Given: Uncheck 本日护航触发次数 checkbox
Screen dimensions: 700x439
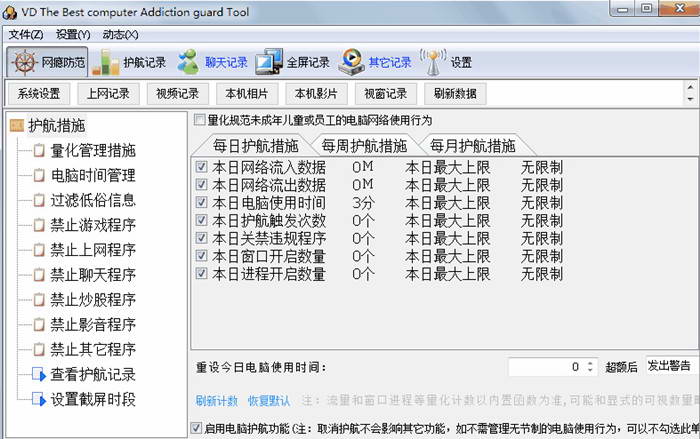Looking at the screenshot, I should pos(201,221).
